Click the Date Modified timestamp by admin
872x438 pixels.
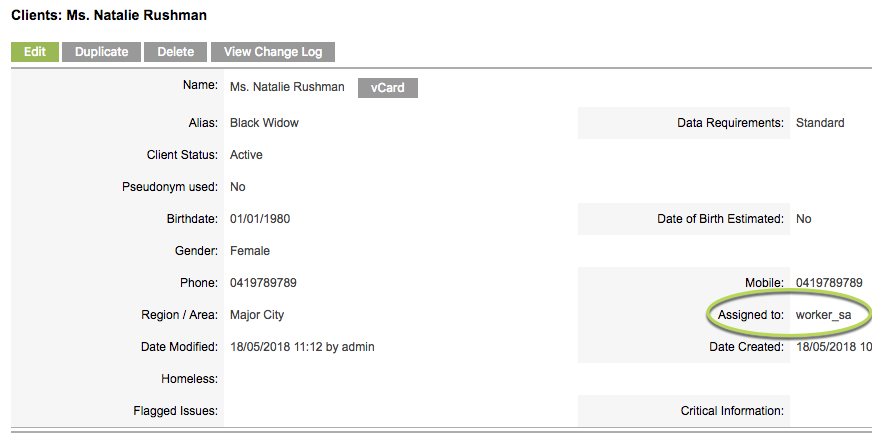(302, 347)
